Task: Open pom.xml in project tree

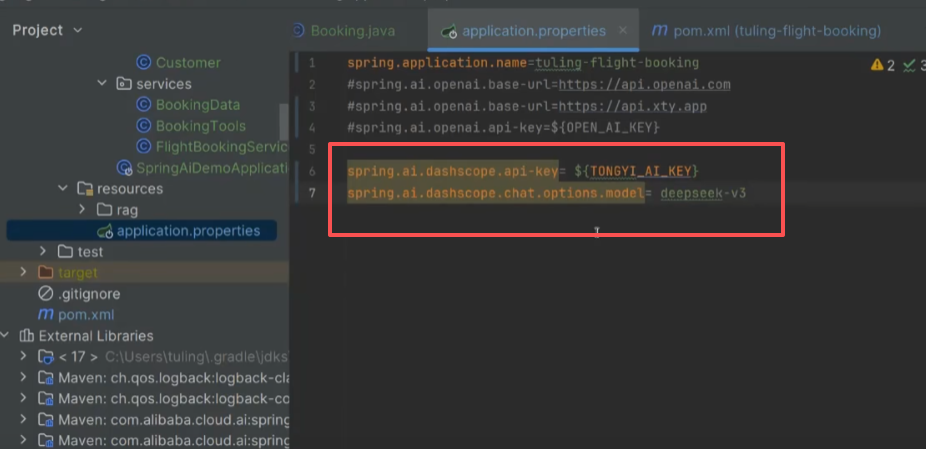Action: pos(86,314)
